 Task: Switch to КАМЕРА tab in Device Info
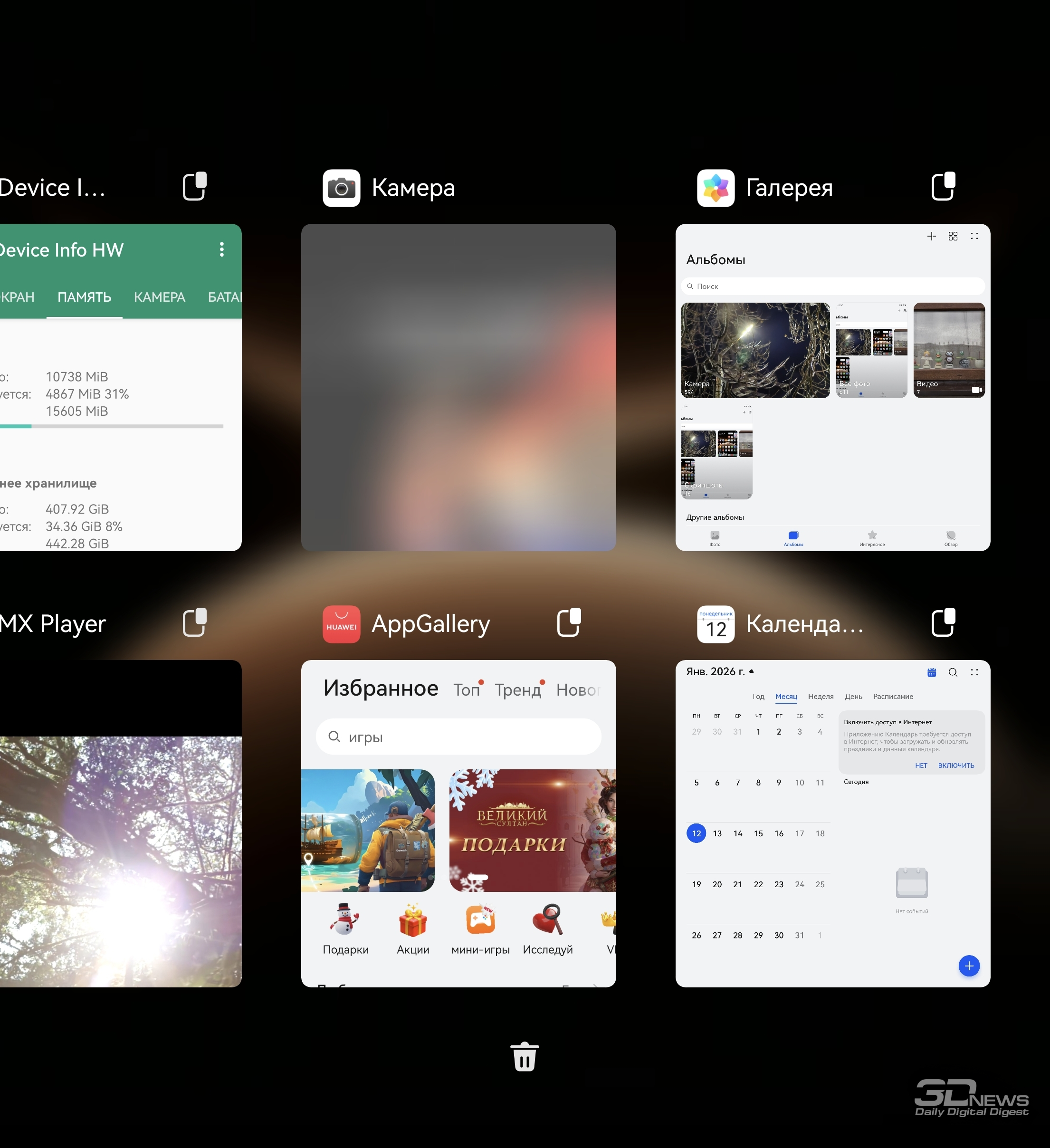coord(160,297)
